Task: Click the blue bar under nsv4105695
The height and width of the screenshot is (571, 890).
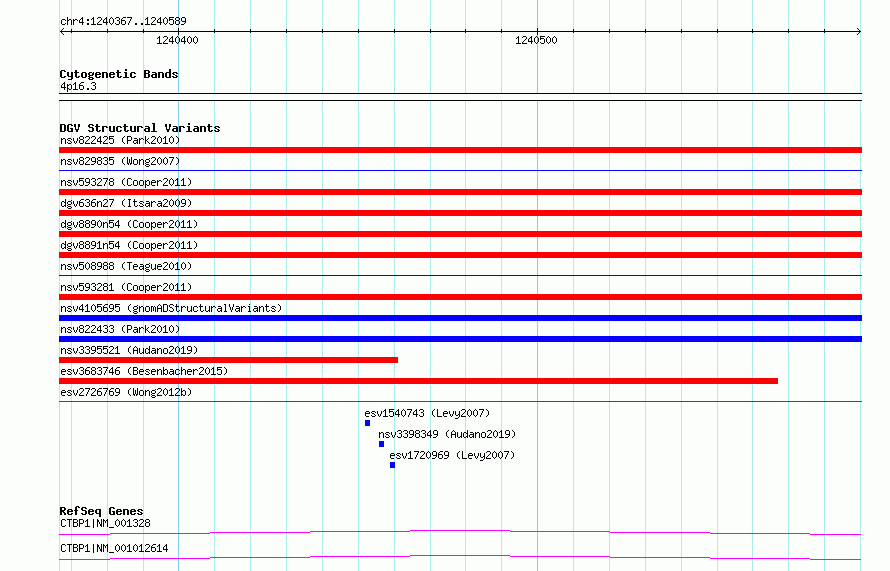Action: (x=460, y=318)
